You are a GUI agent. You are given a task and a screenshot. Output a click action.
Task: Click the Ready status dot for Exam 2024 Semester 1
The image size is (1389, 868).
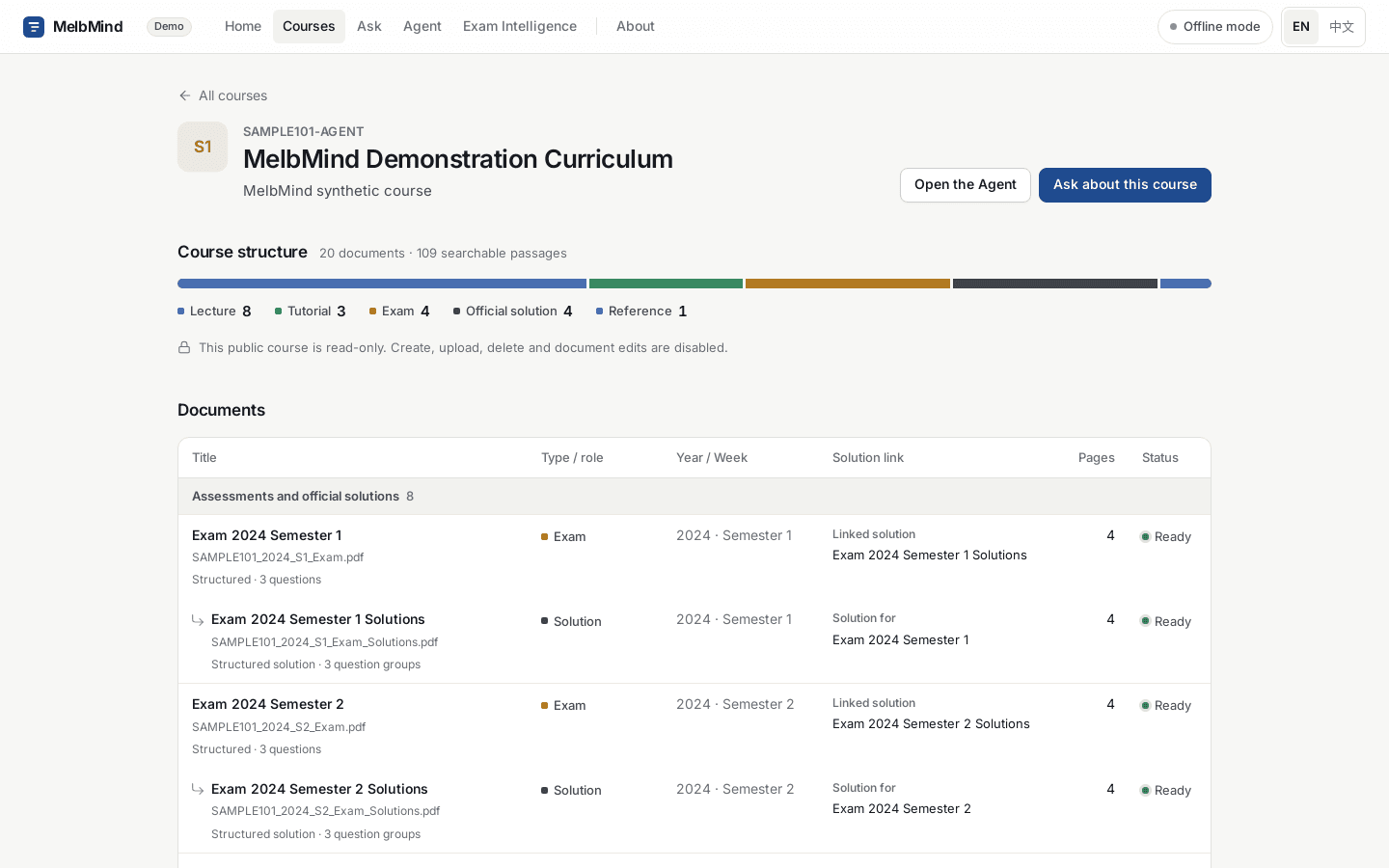(1145, 537)
